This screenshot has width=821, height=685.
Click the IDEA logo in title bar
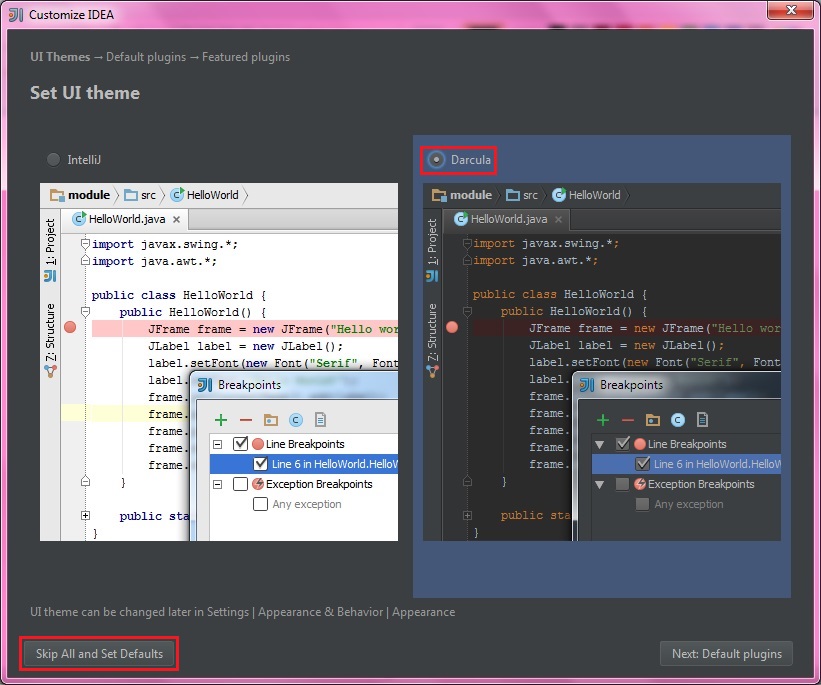coord(16,15)
